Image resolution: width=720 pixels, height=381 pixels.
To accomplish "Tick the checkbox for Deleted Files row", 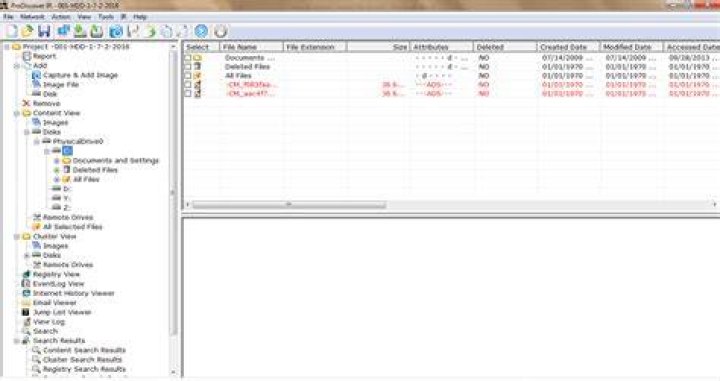I will pos(188,67).
